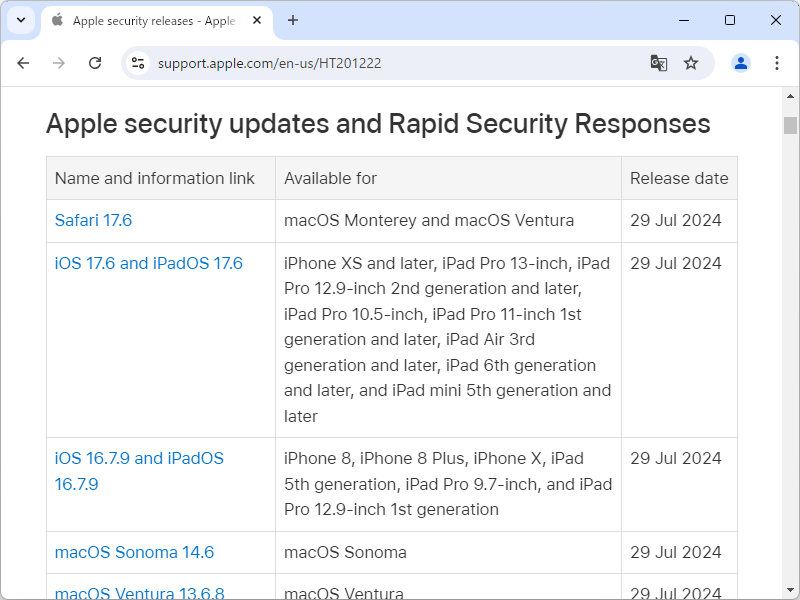800x600 pixels.
Task: Open the tab search dropdown chevron
Action: (20, 20)
